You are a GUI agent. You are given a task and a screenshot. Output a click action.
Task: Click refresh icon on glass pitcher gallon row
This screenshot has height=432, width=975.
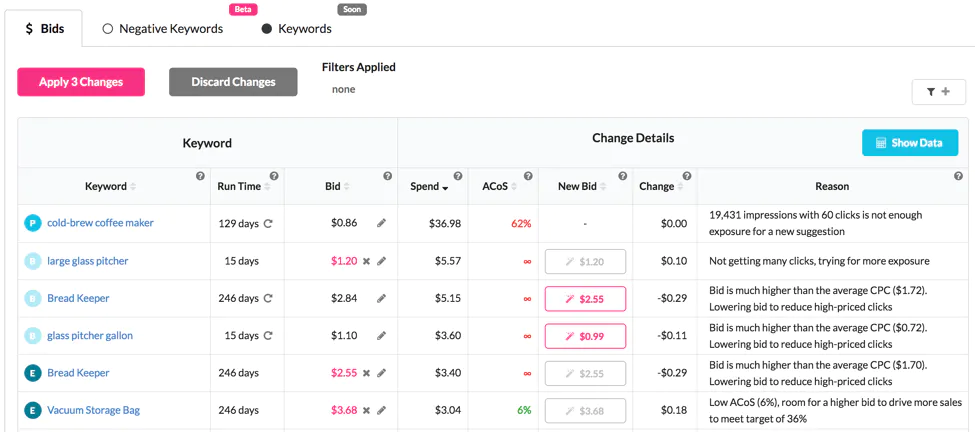[268, 336]
